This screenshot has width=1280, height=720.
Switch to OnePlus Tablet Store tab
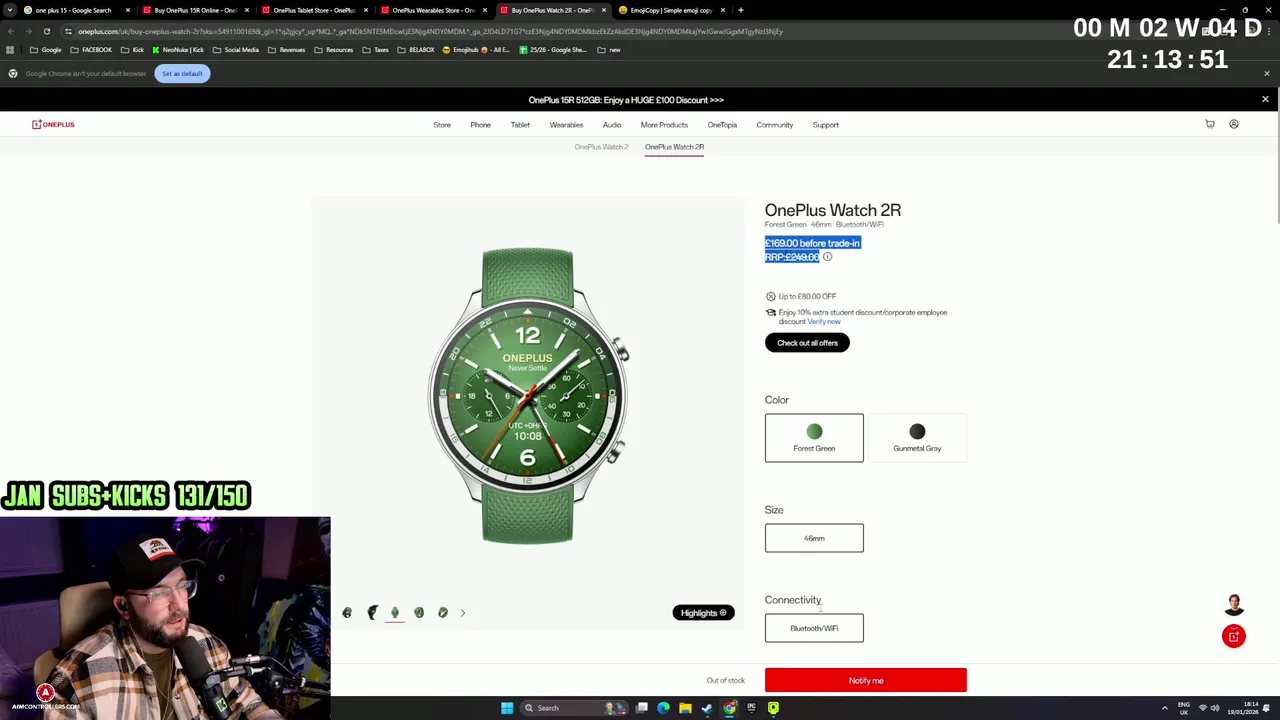[x=314, y=10]
